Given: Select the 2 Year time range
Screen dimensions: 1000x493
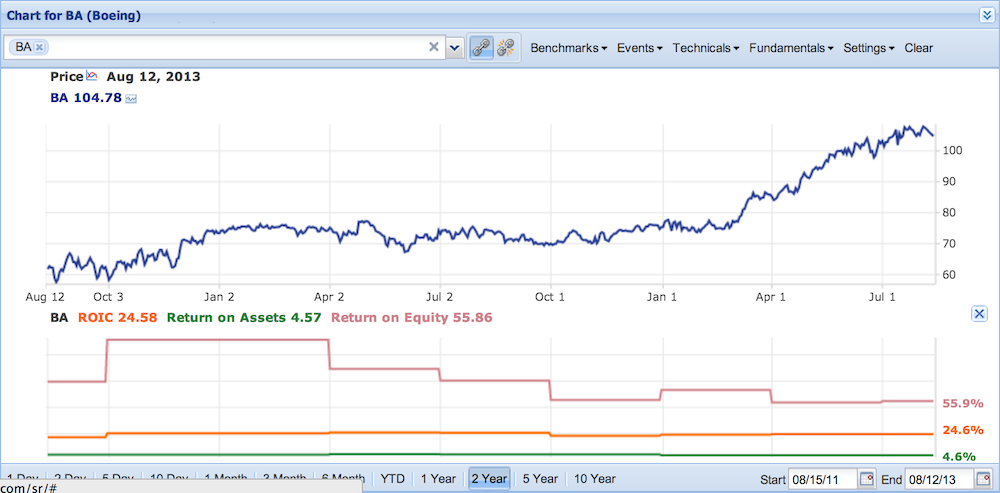Looking at the screenshot, I should point(489,478).
